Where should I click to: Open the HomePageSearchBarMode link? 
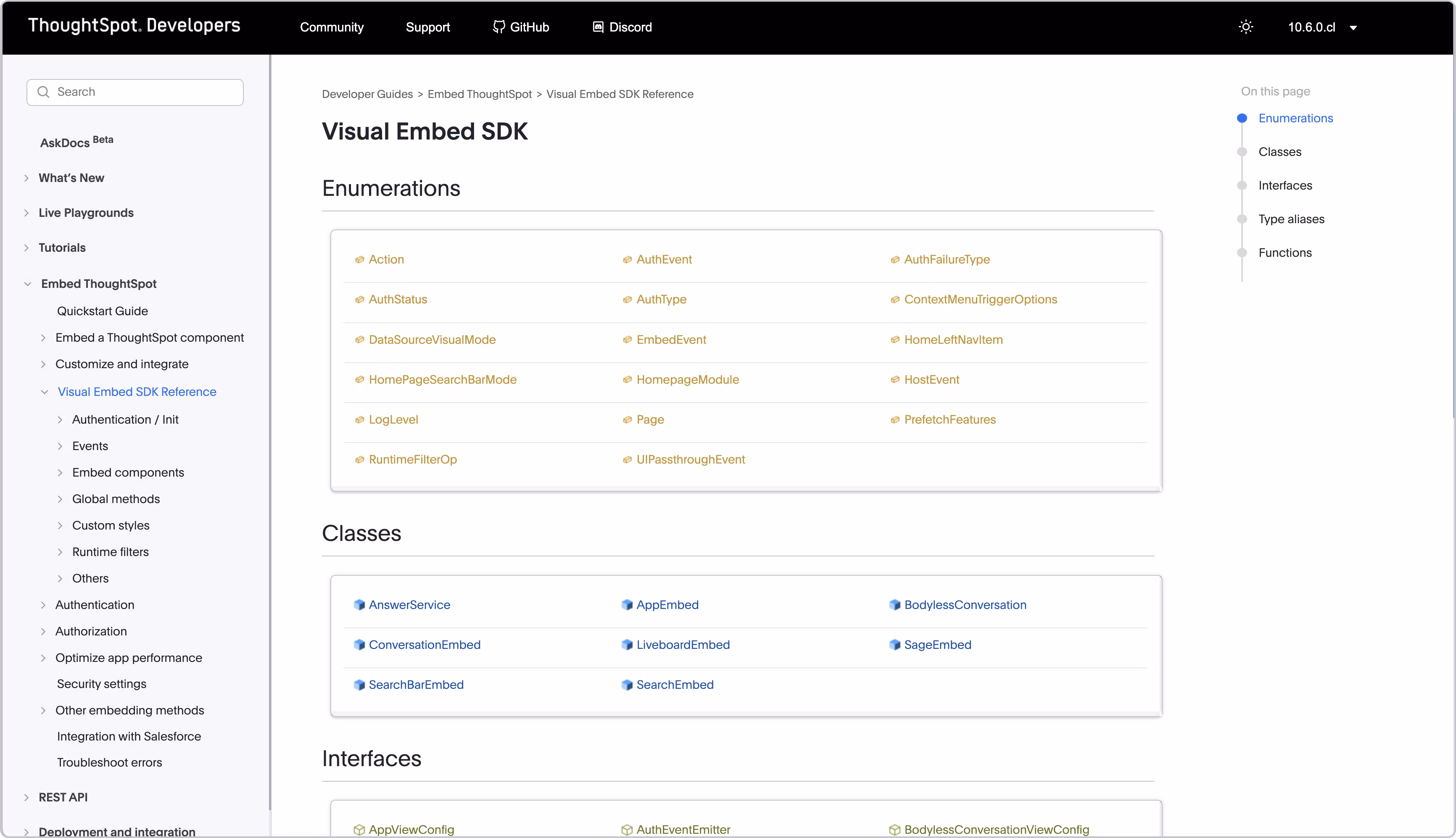click(443, 379)
